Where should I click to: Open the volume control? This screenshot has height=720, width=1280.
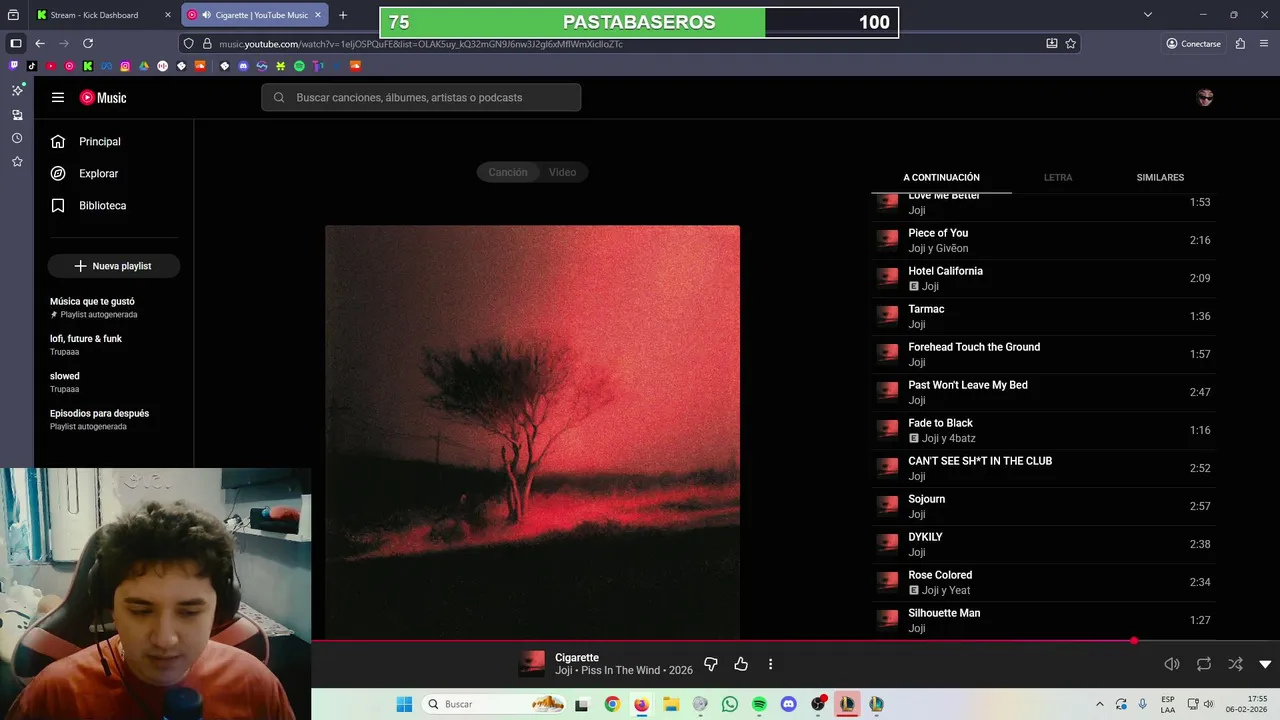coord(1172,664)
